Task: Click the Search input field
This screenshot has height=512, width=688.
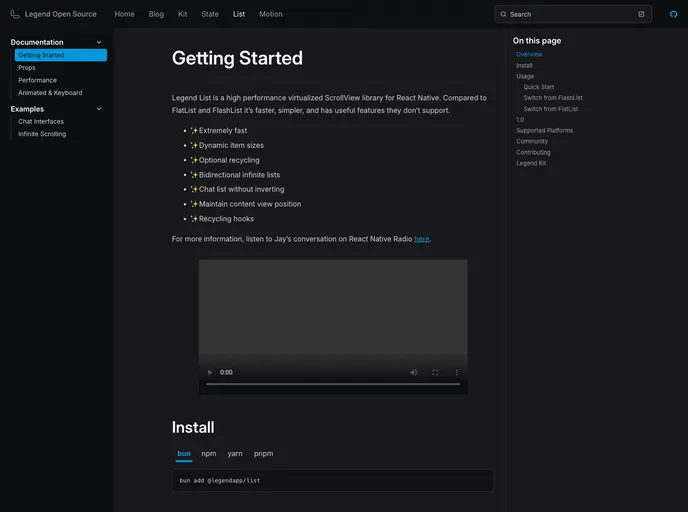Action: pyautogui.click(x=573, y=14)
